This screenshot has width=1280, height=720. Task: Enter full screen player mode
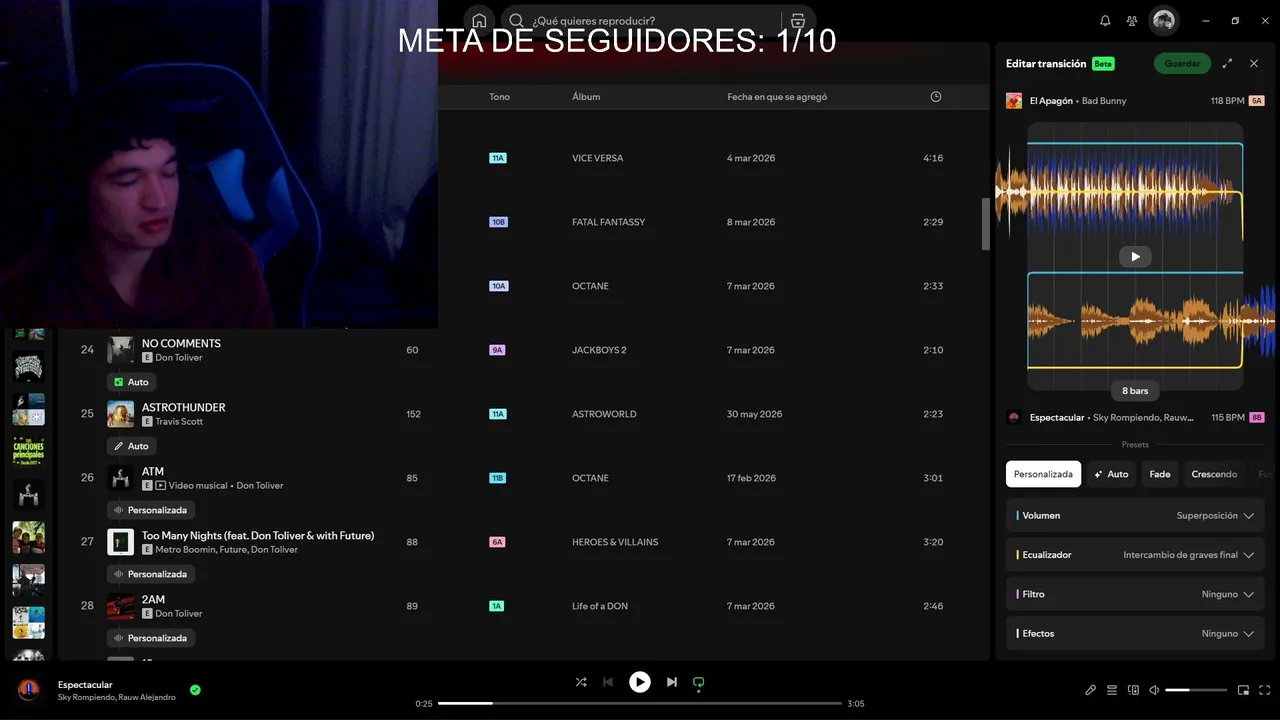[1265, 690]
